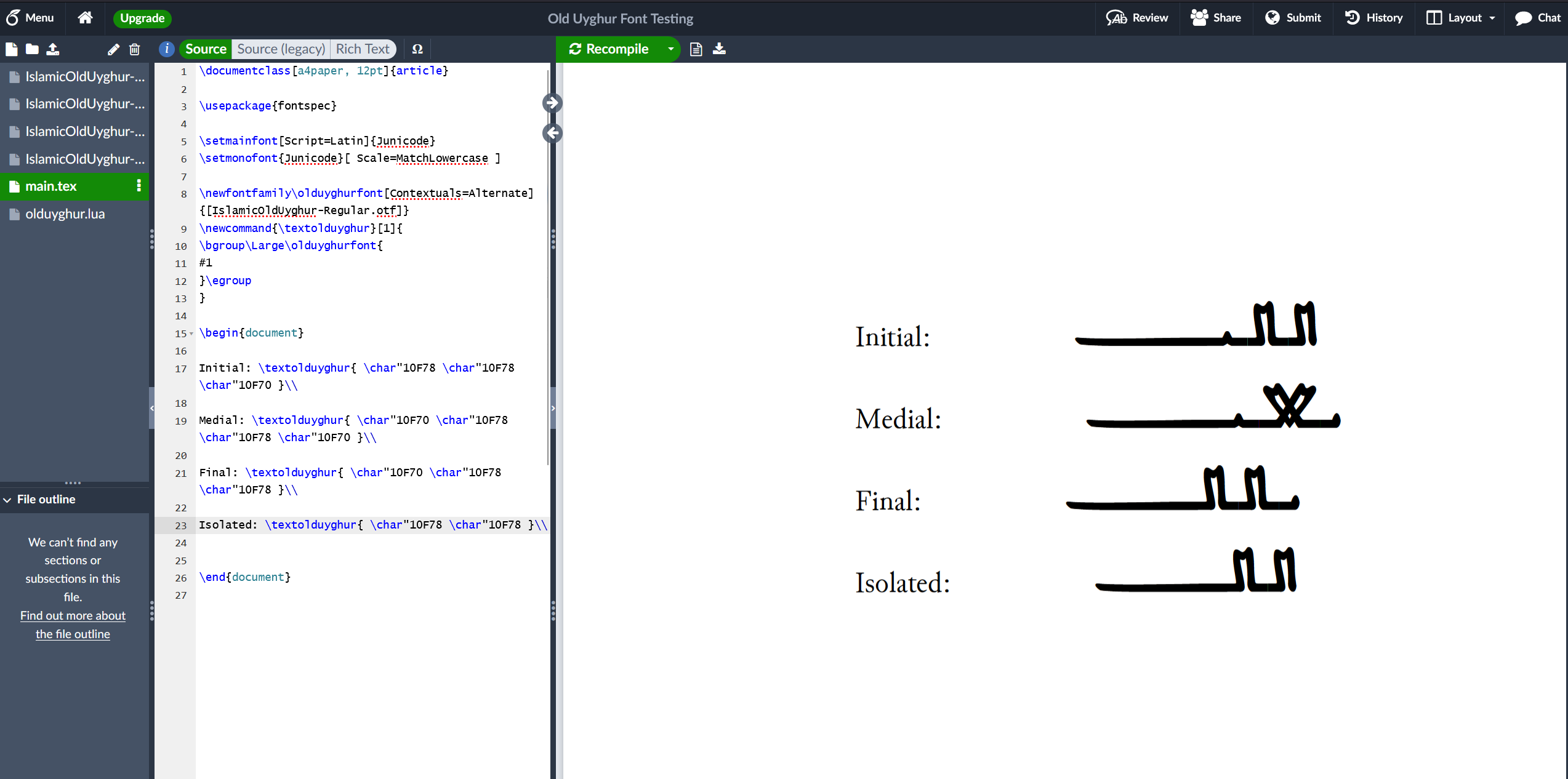Click the Upgrade button

point(143,18)
